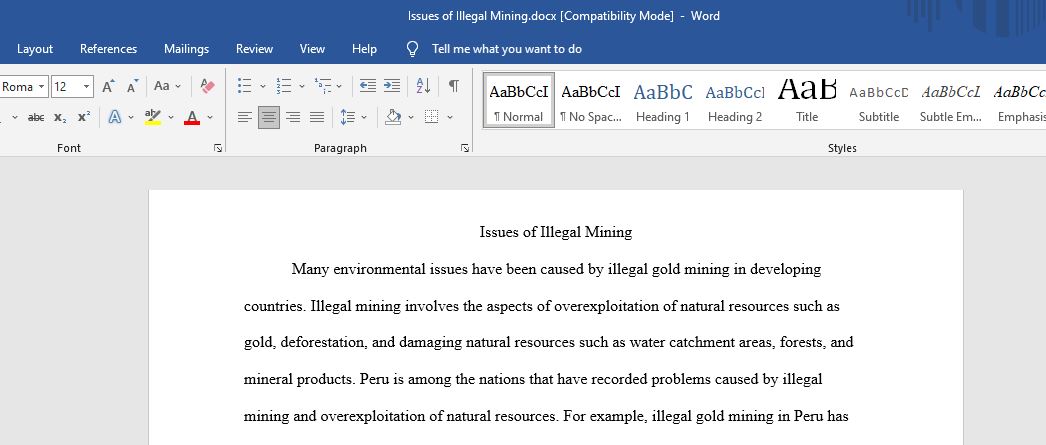Open Text Effects dropdown arrow
This screenshot has width=1046, height=445.
click(x=131, y=117)
